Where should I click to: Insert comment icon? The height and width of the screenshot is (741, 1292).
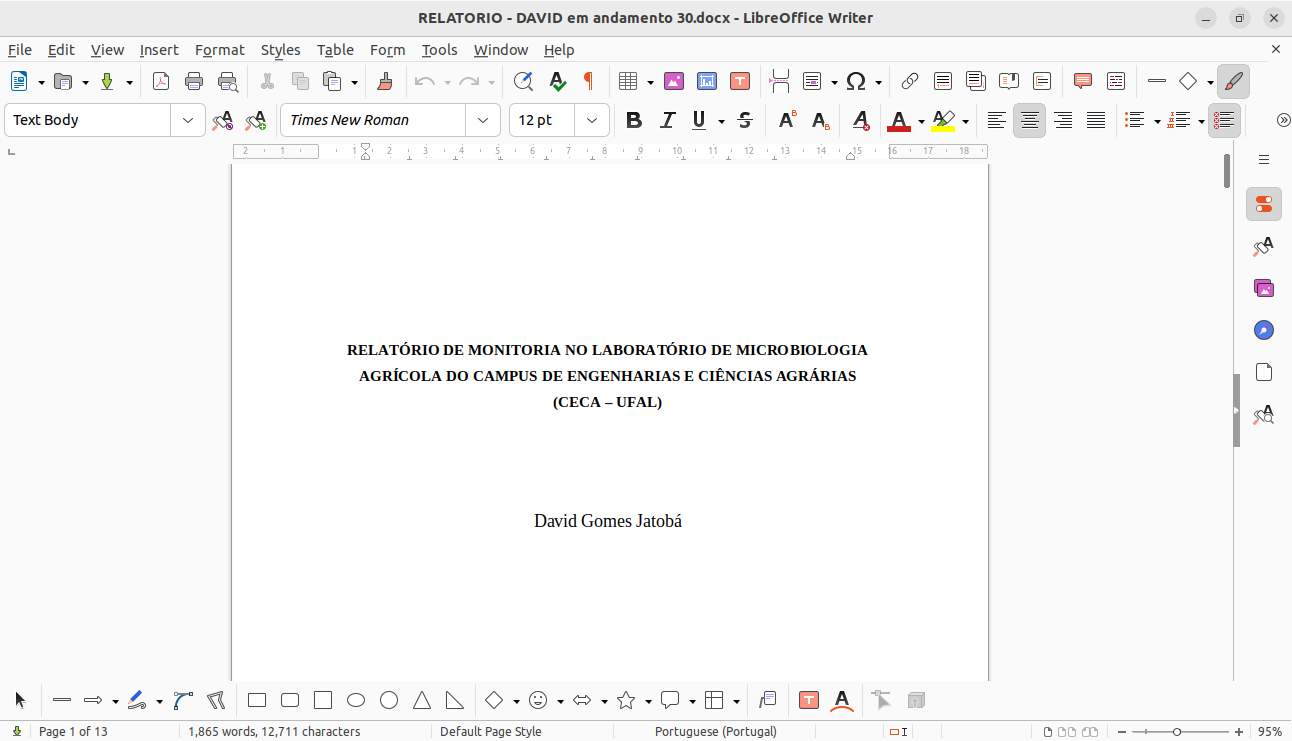[x=1082, y=81]
